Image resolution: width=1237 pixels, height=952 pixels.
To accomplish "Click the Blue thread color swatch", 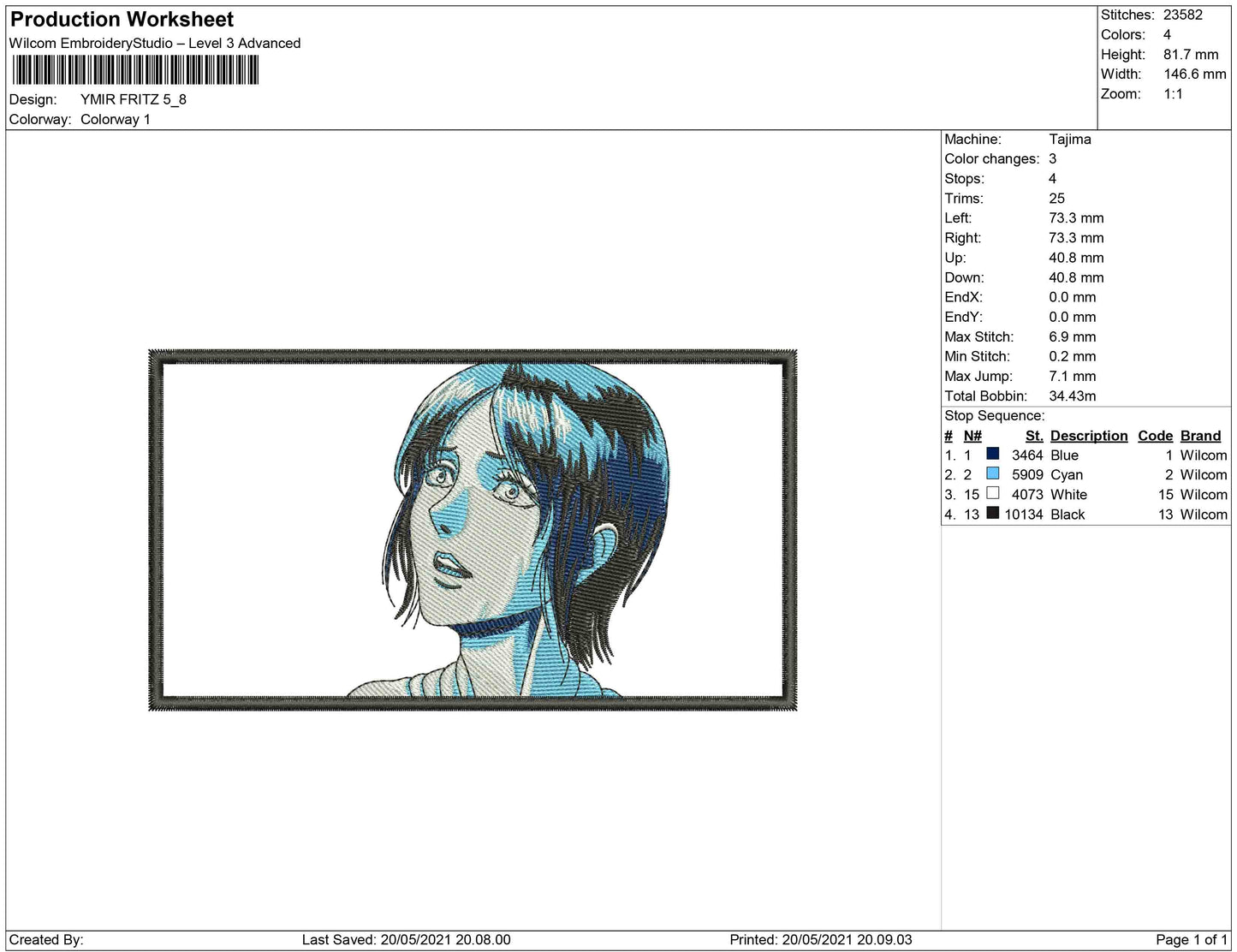I will click(993, 455).
